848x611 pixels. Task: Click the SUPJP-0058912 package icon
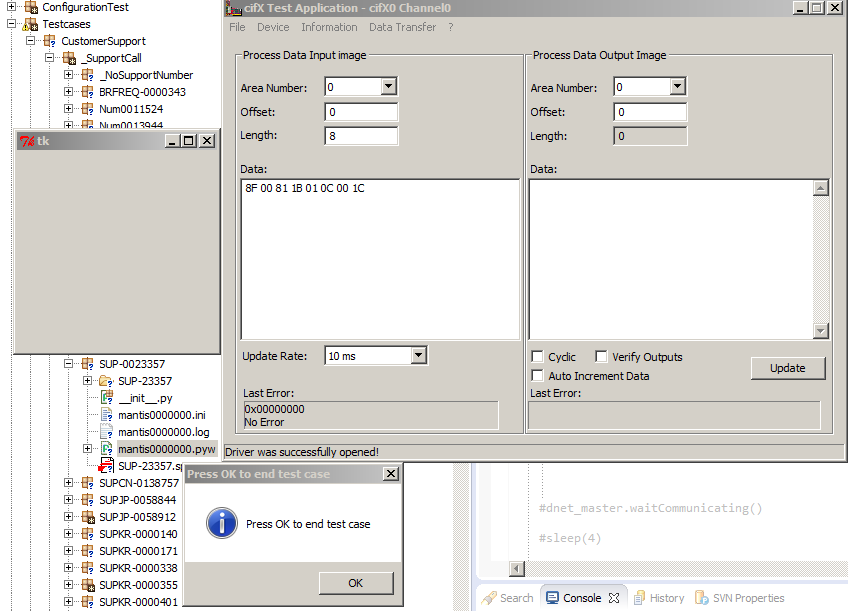[x=88, y=517]
